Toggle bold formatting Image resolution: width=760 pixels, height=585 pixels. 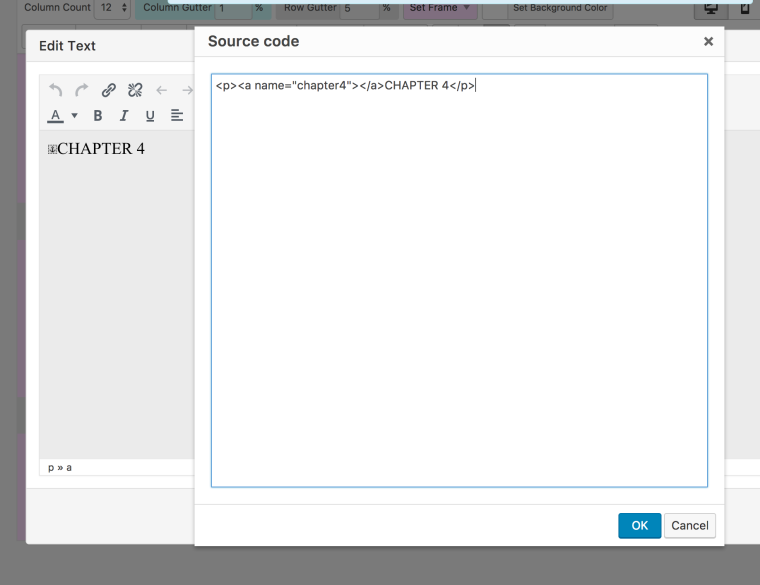tap(98, 116)
